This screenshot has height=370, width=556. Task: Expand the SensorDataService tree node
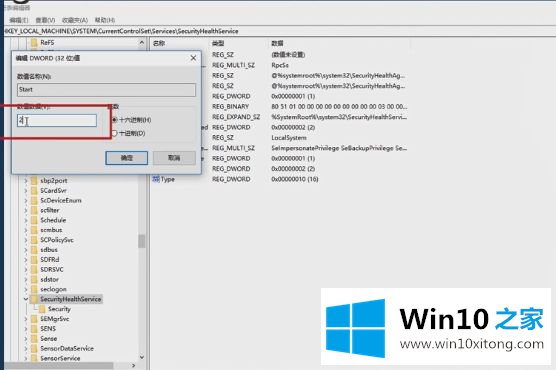pos(26,348)
